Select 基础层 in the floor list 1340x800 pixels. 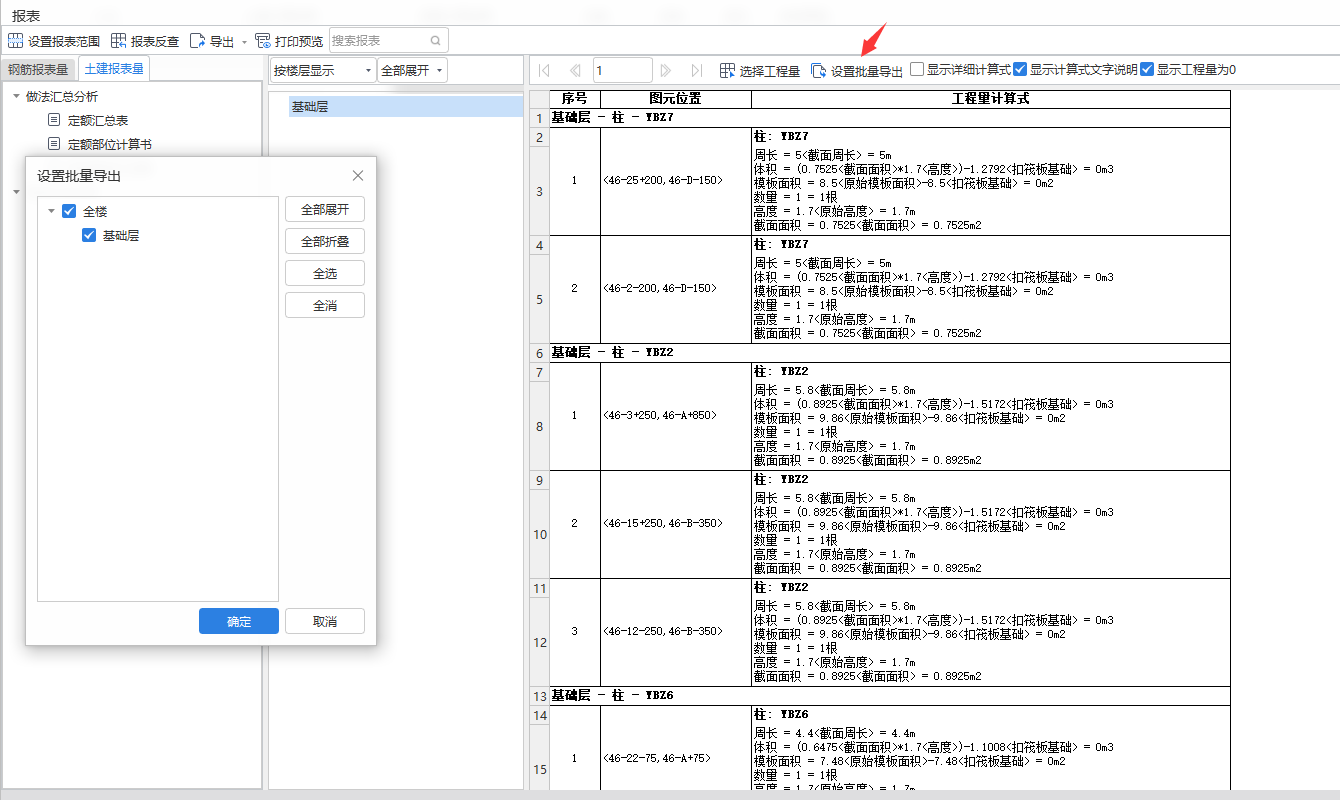coord(406,106)
